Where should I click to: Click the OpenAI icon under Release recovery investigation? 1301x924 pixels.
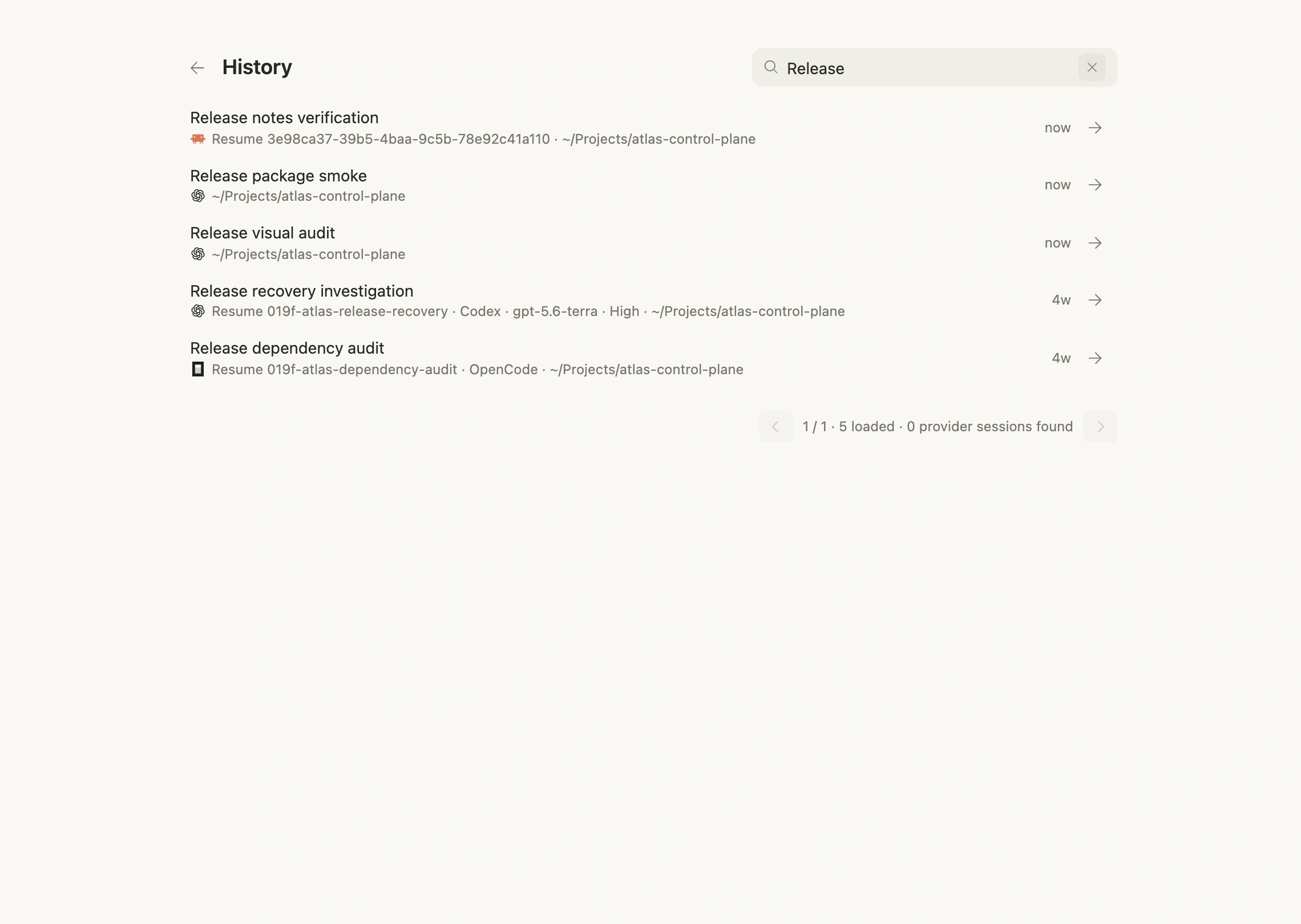198,311
